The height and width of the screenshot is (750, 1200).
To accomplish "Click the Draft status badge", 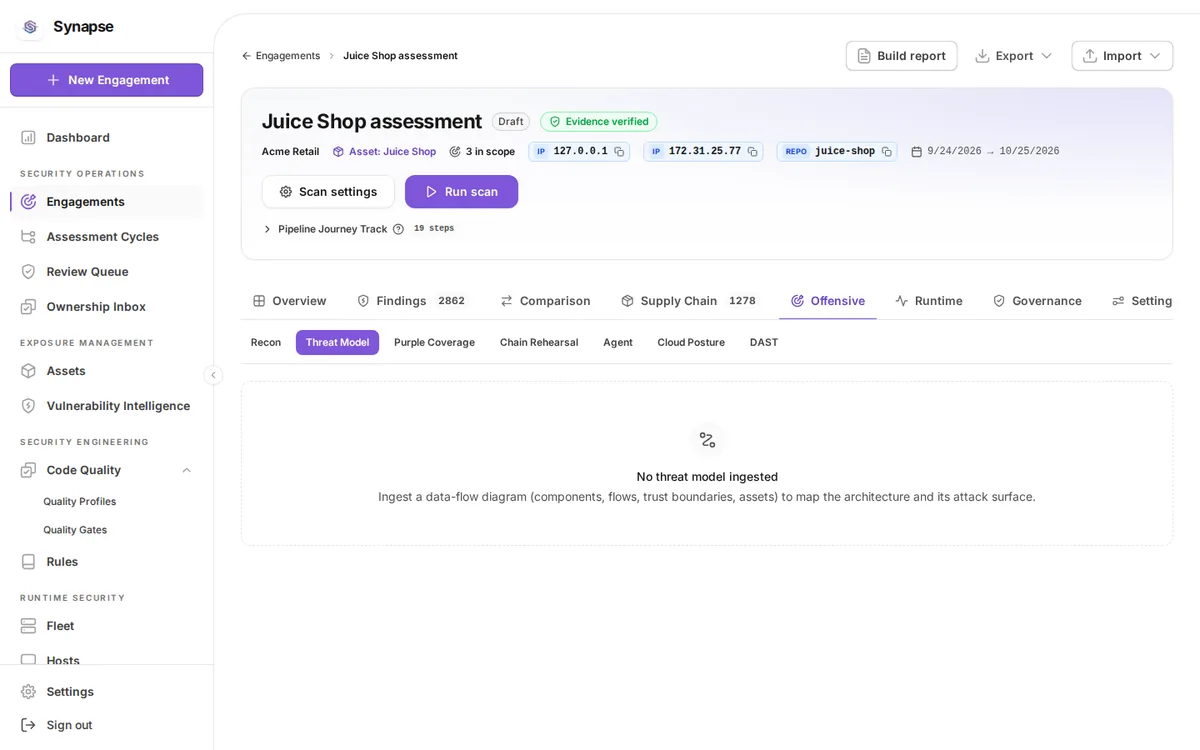I will coord(511,121).
